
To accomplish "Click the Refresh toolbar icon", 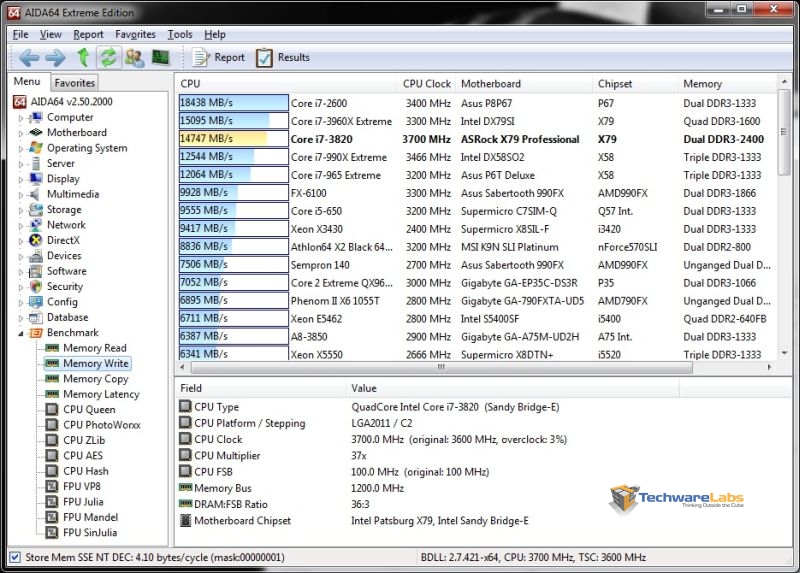I will coord(108,58).
